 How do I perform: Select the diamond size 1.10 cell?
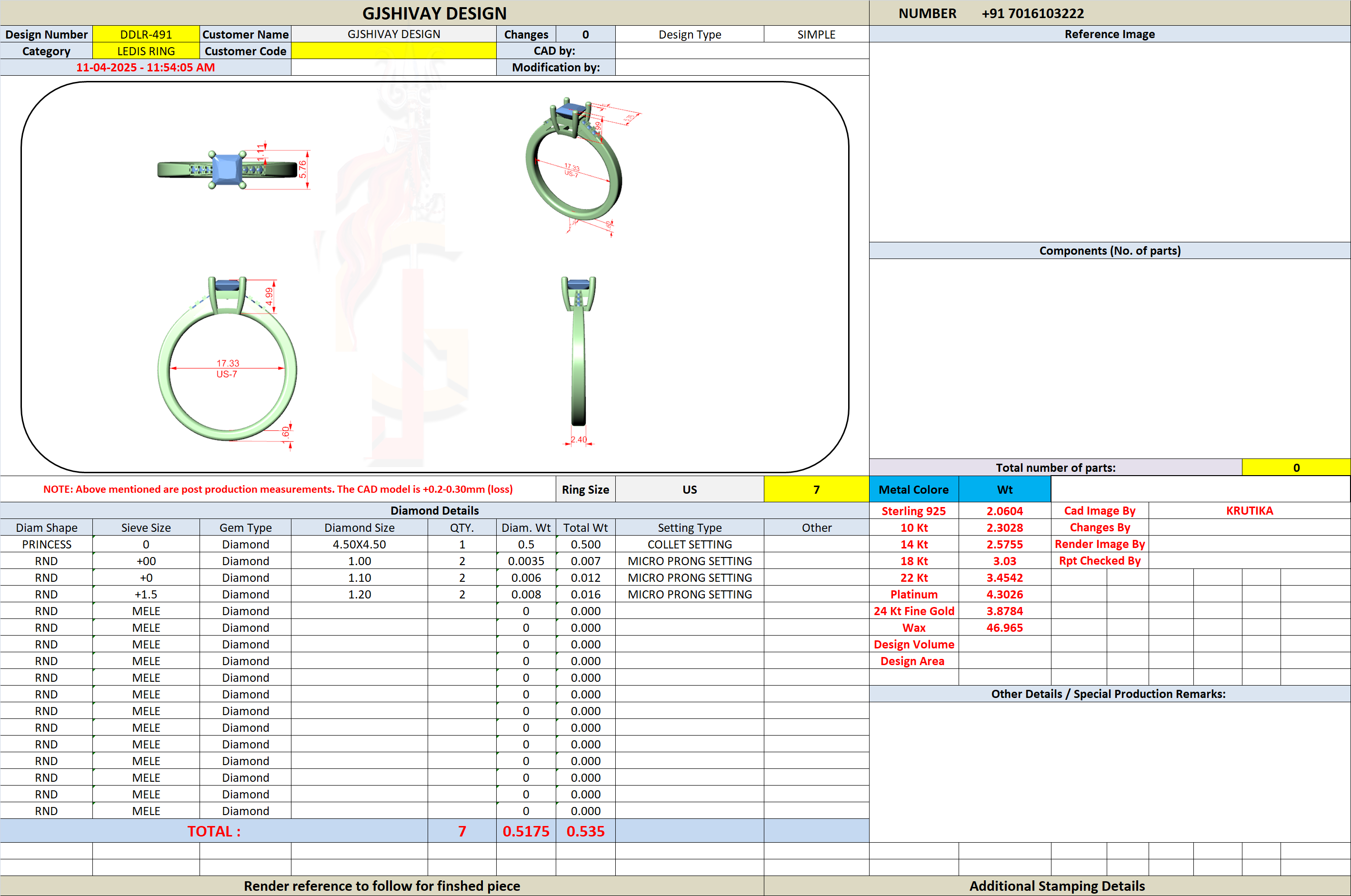pyautogui.click(x=360, y=577)
